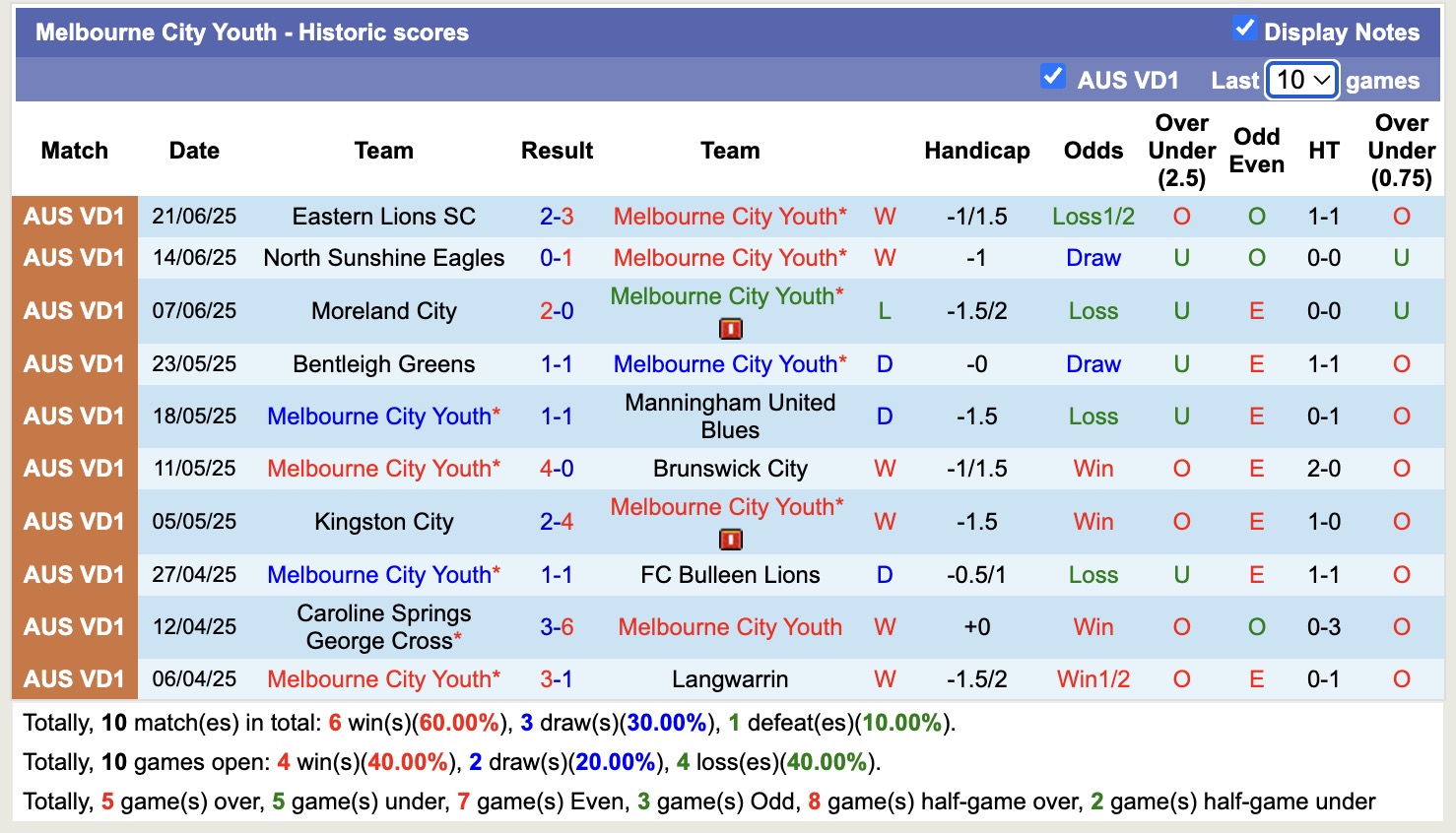Click the AUS VD1 badge on the Caroline Springs George Cross row

click(74, 627)
